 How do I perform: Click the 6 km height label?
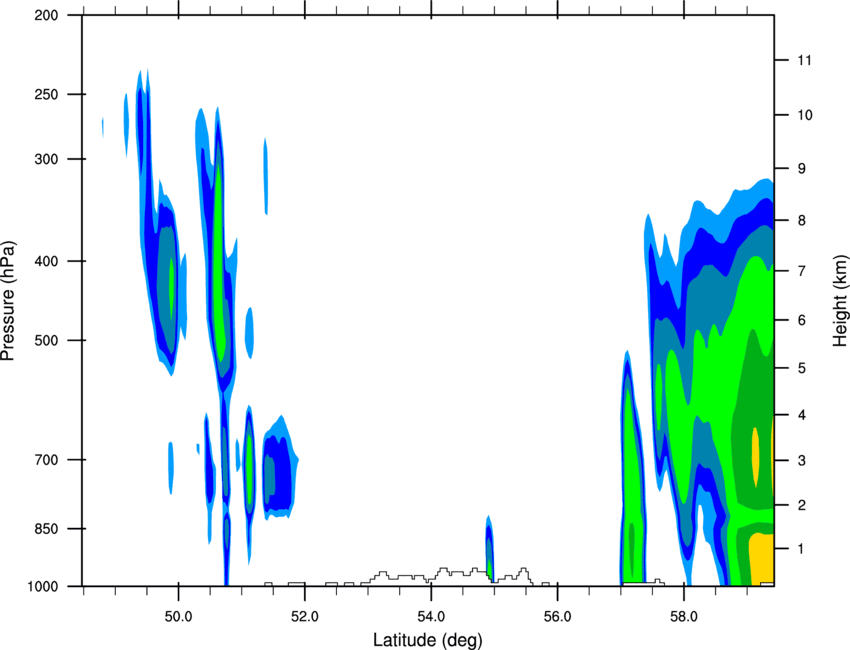tap(802, 320)
